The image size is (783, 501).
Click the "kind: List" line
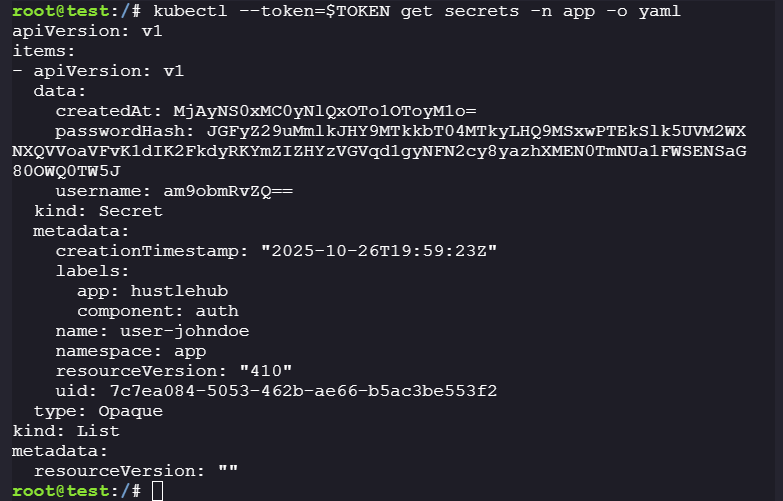point(66,430)
